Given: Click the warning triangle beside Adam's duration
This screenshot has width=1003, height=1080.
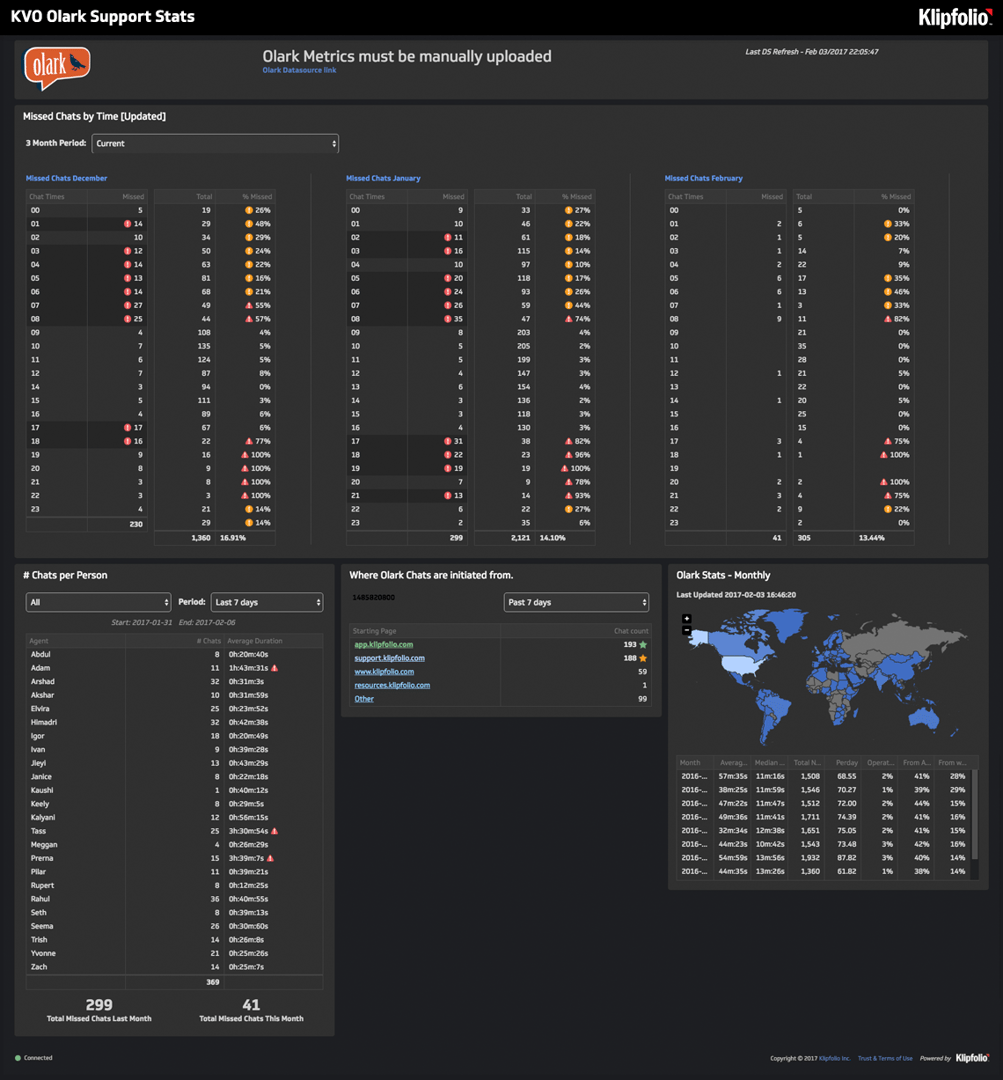Looking at the screenshot, I should pyautogui.click(x=274, y=668).
